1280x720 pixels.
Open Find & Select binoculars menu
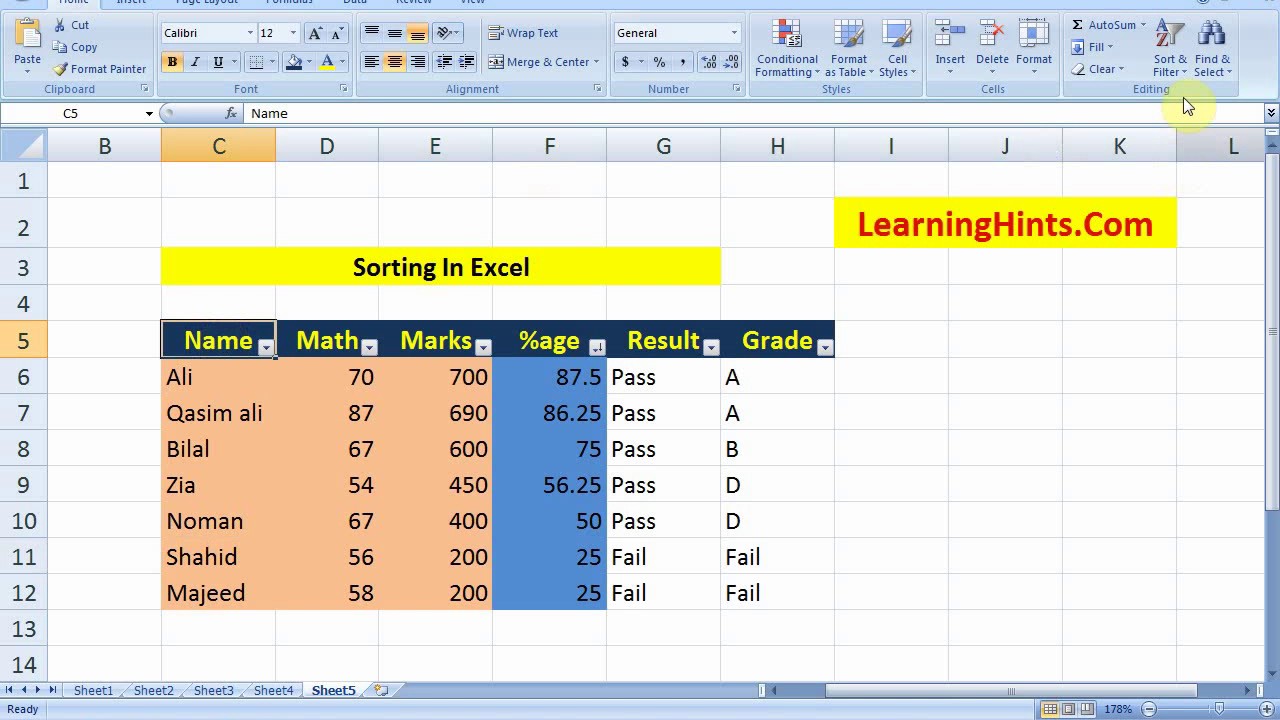[1212, 48]
